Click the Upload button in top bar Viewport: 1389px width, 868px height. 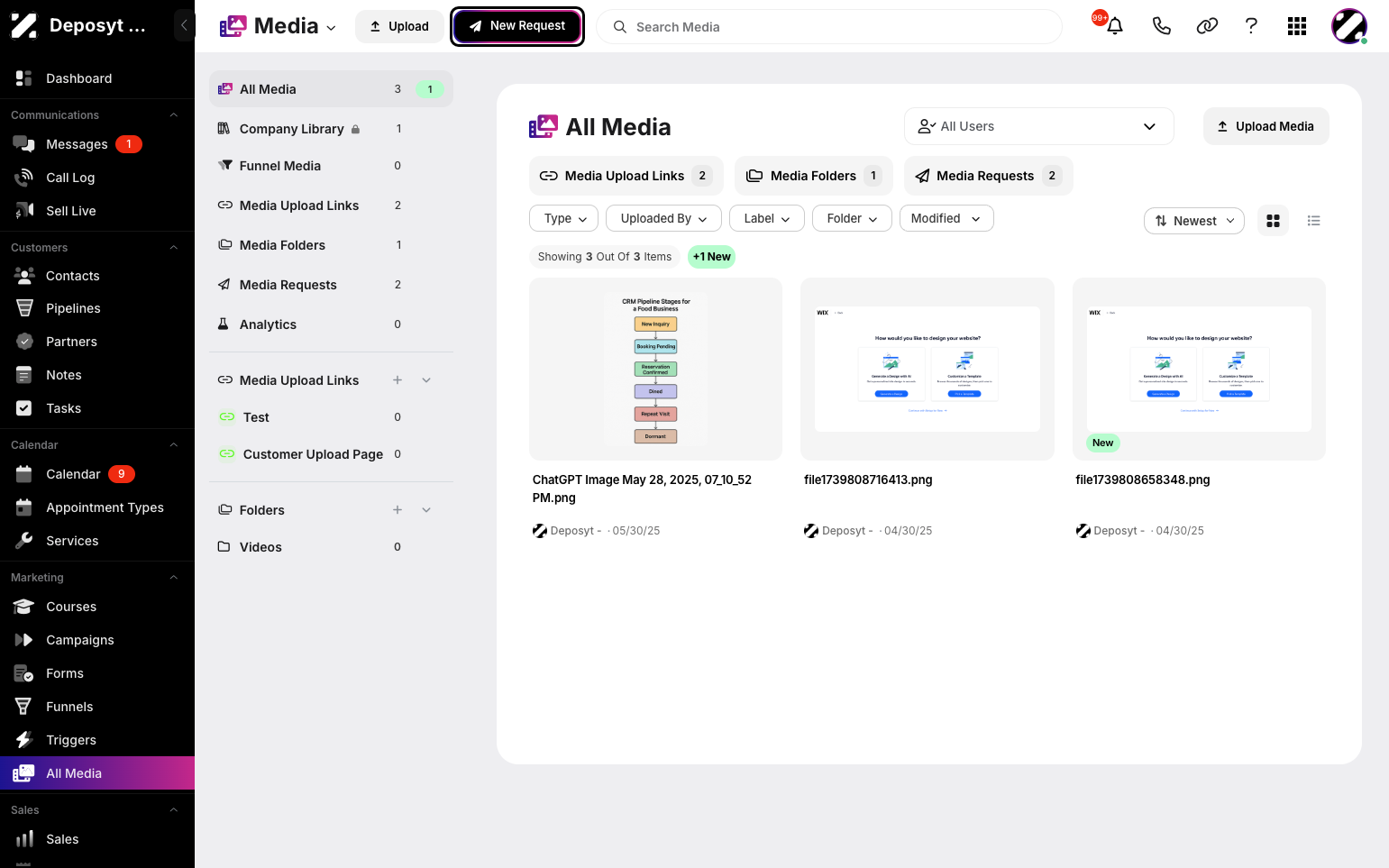[x=399, y=26]
